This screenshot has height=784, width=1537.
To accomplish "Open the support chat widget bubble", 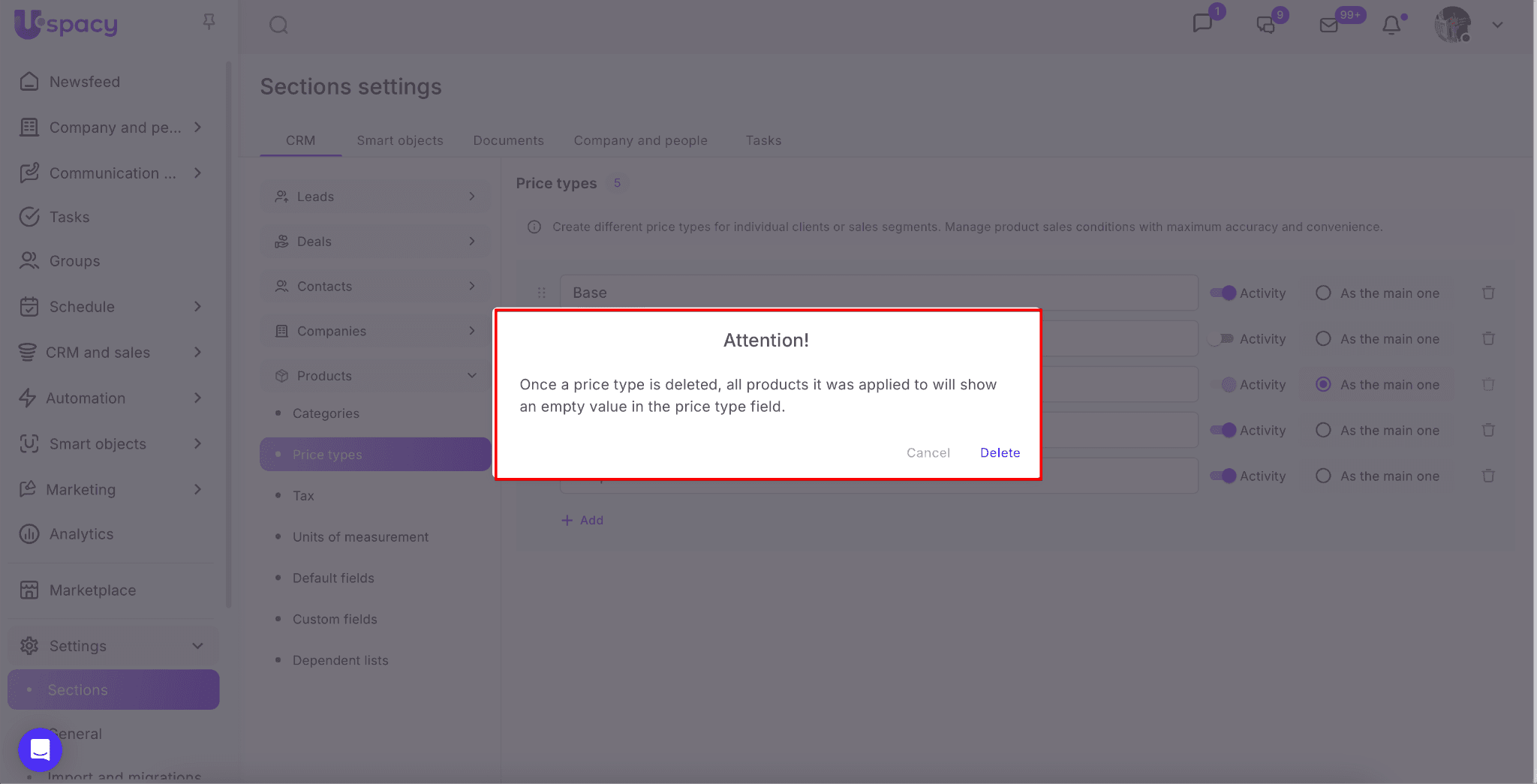I will pyautogui.click(x=40, y=749).
